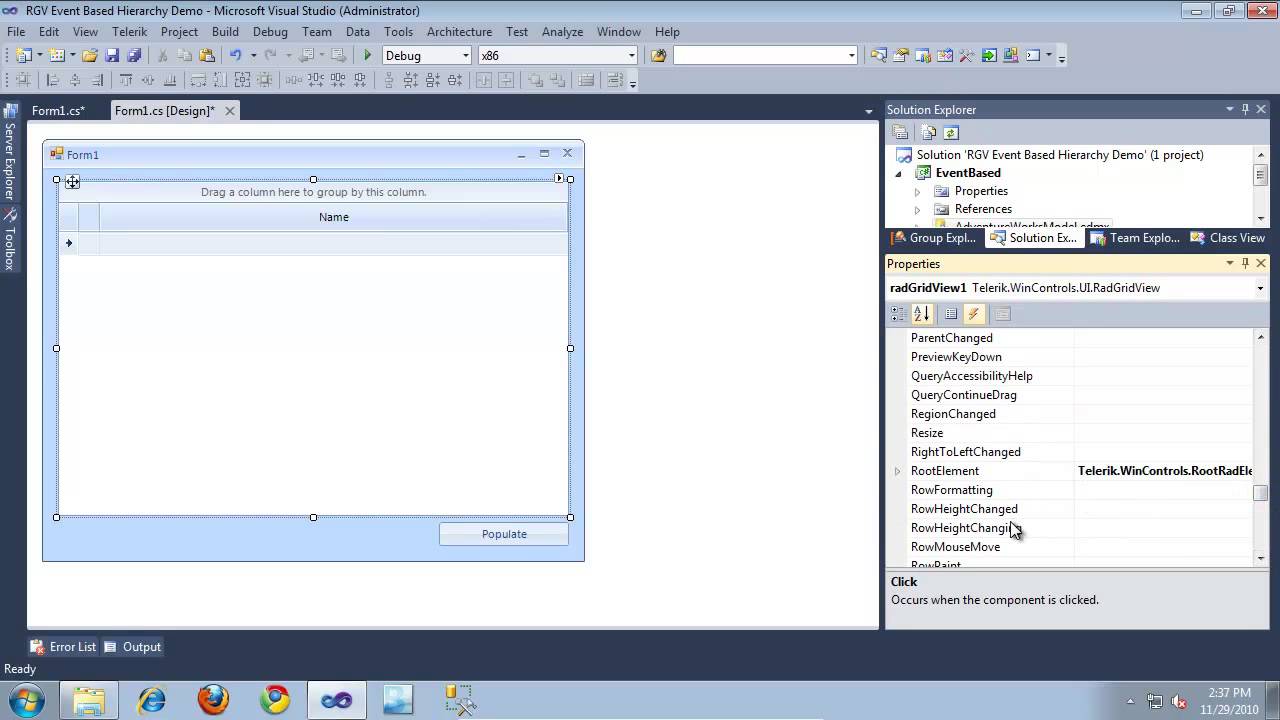The image size is (1280, 720).
Task: Collapse the EventBased project node
Action: point(898,173)
